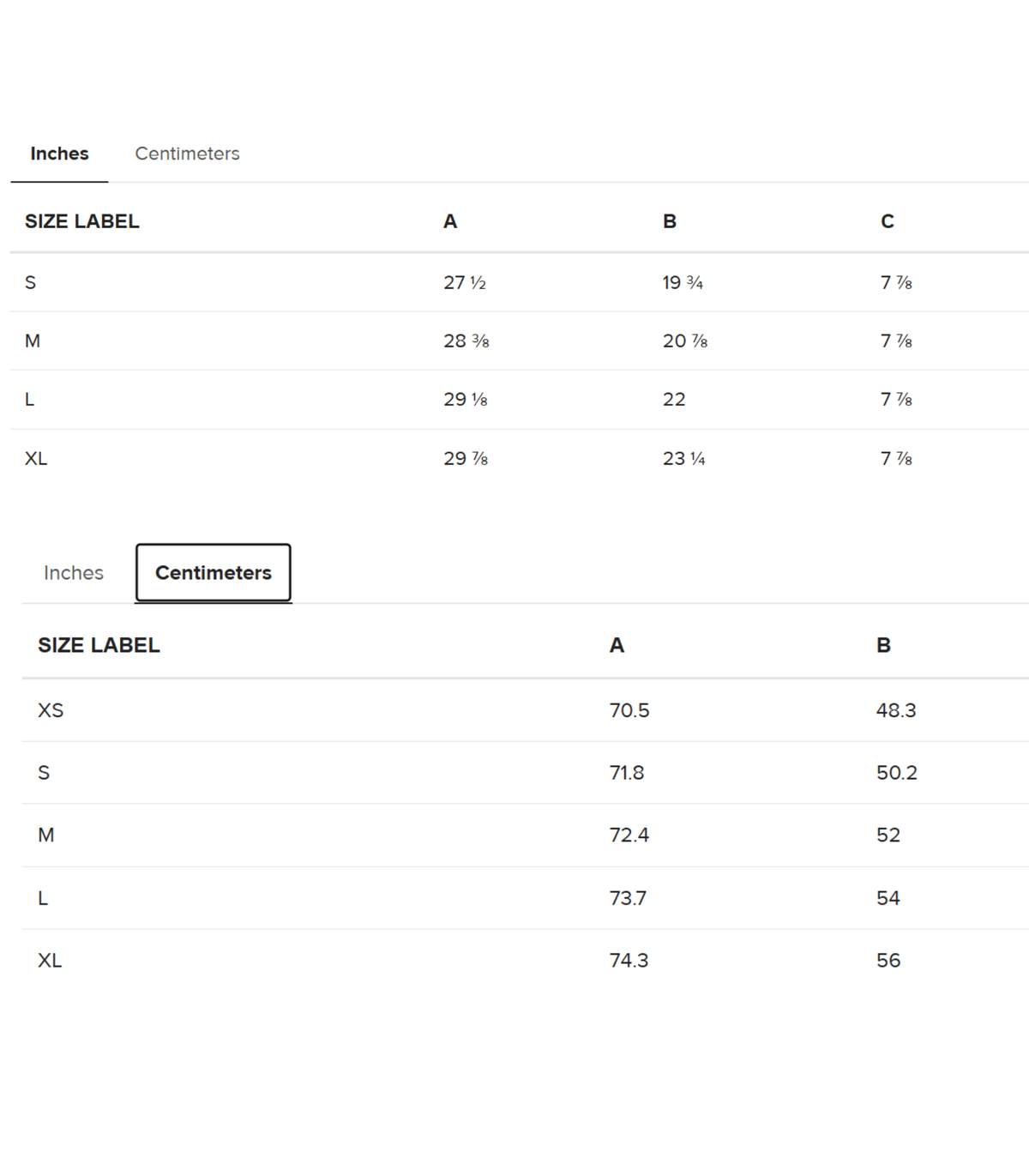Click SIZE LABEL header in centimeters table
Screen dimensions: 1029x1176
pyautogui.click(x=99, y=645)
